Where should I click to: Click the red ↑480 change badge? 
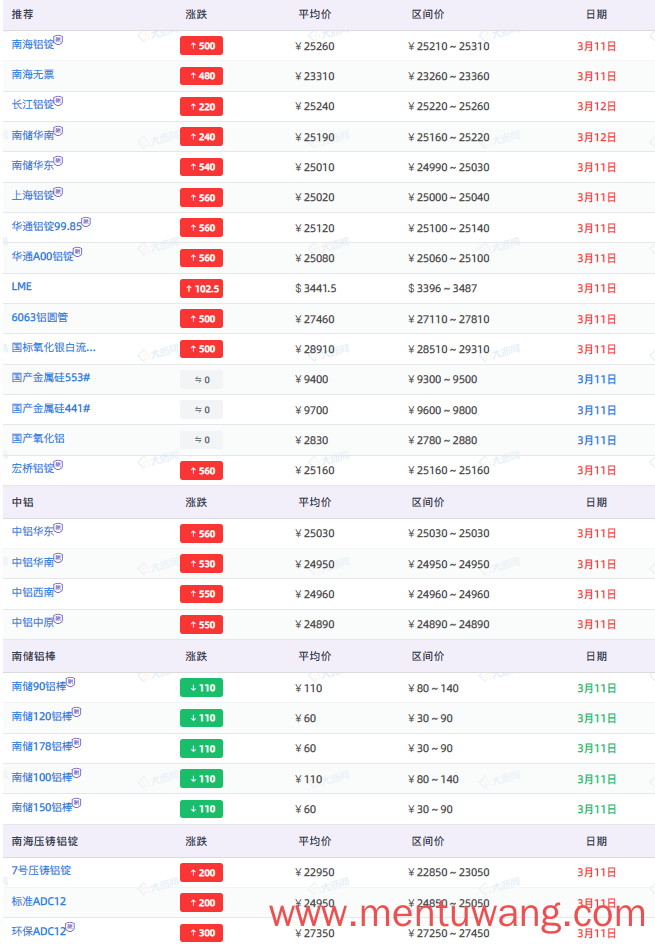click(x=202, y=76)
